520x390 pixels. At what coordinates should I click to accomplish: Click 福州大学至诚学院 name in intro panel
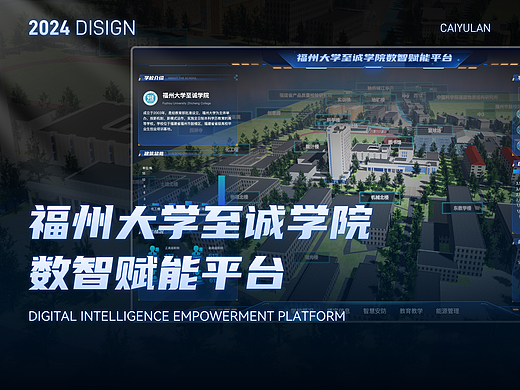pyautogui.click(x=186, y=95)
